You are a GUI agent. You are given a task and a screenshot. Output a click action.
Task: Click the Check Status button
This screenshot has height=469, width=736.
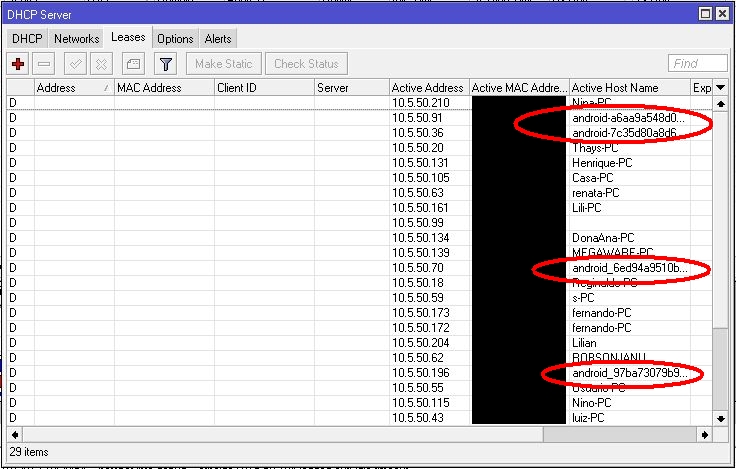point(306,64)
